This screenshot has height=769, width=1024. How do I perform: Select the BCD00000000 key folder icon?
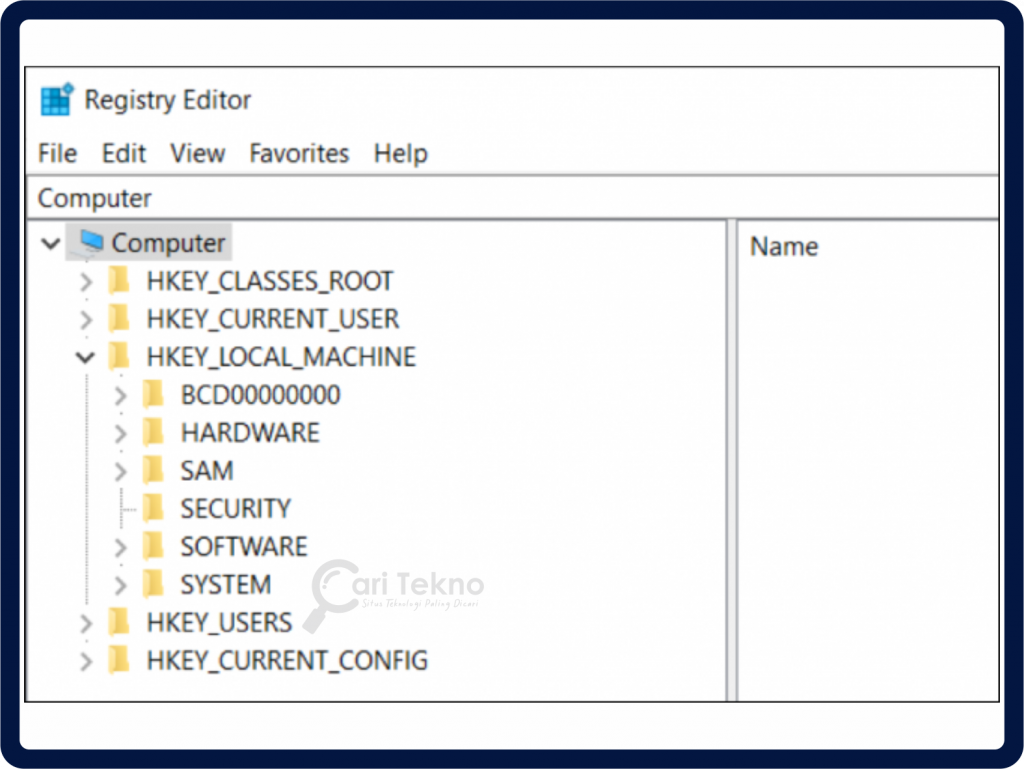pos(155,395)
